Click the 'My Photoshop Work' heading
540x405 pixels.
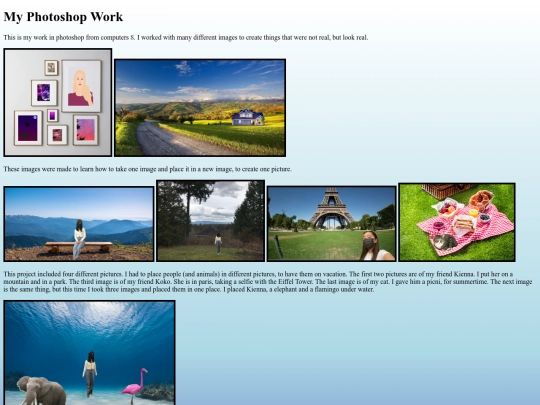click(63, 17)
